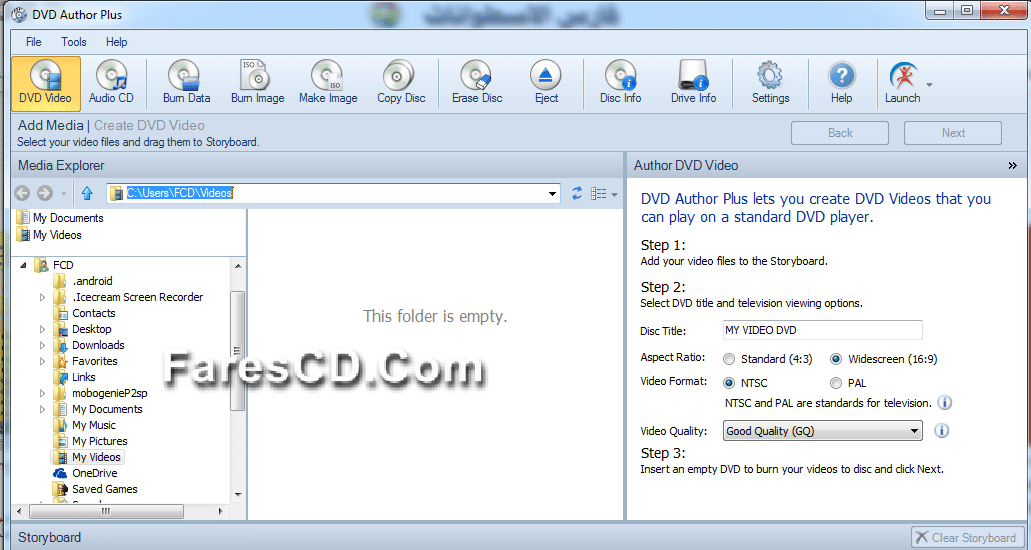Select My Documents shortcut at top
The image size is (1031, 550).
[x=68, y=218]
